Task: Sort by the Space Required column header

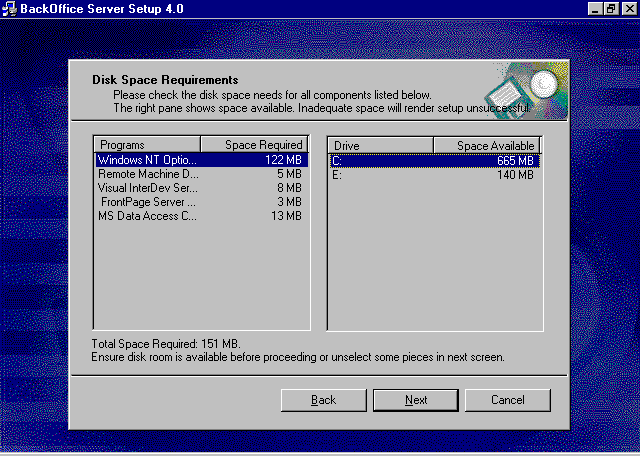Action: [x=254, y=145]
